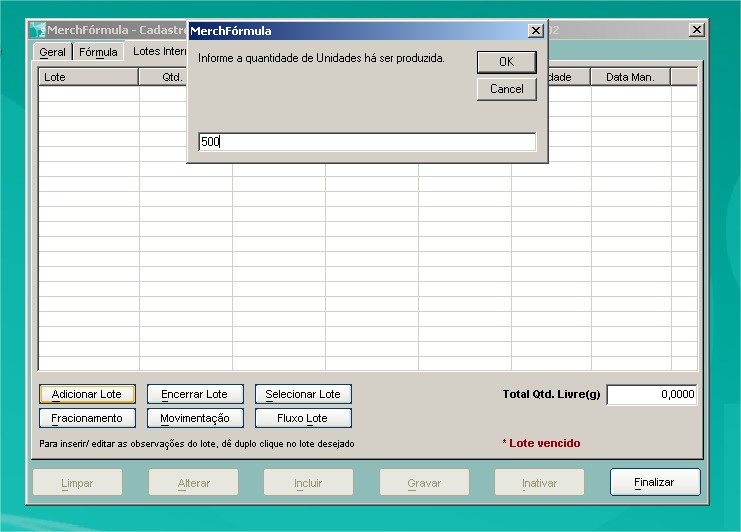Click the units quantity input field

(367, 142)
